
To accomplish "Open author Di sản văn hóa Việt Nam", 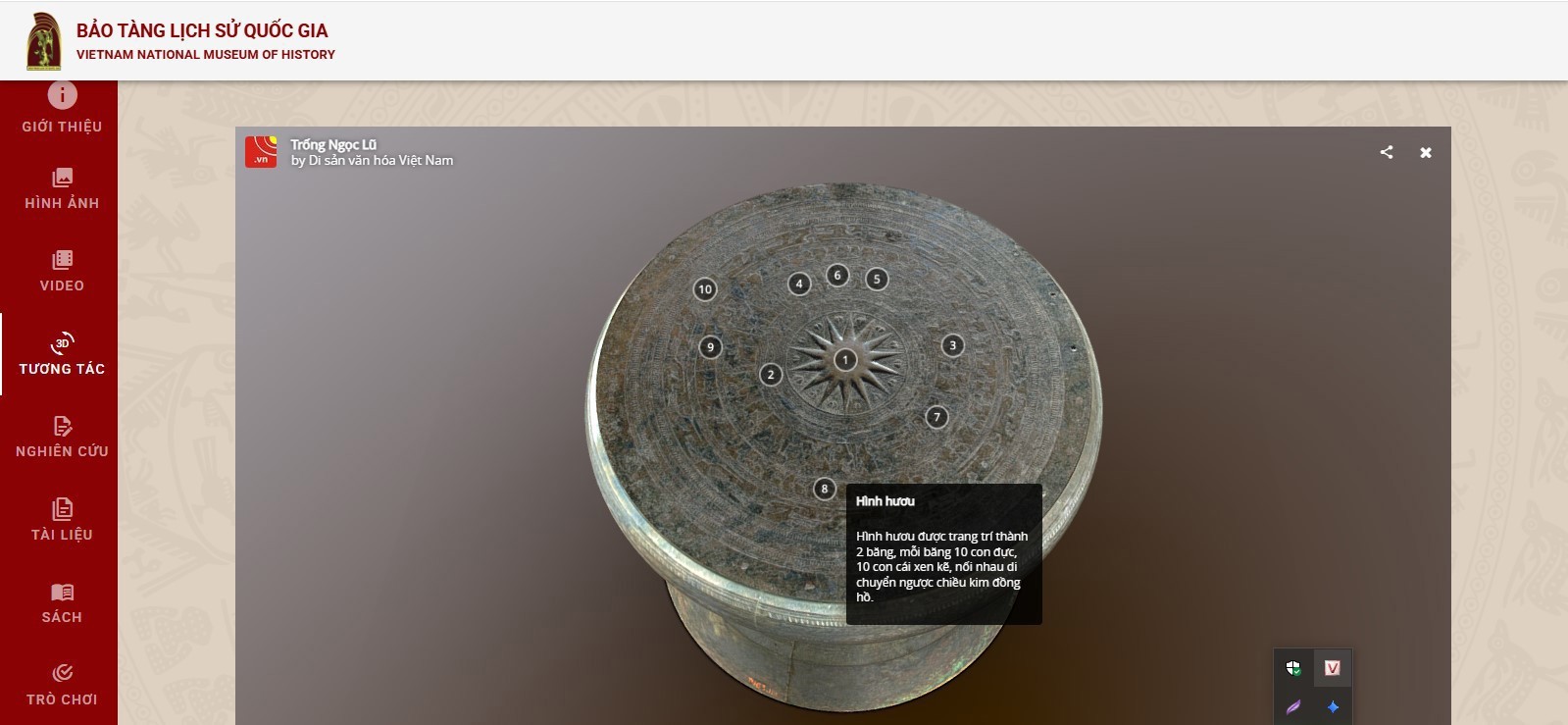I will click(380, 161).
